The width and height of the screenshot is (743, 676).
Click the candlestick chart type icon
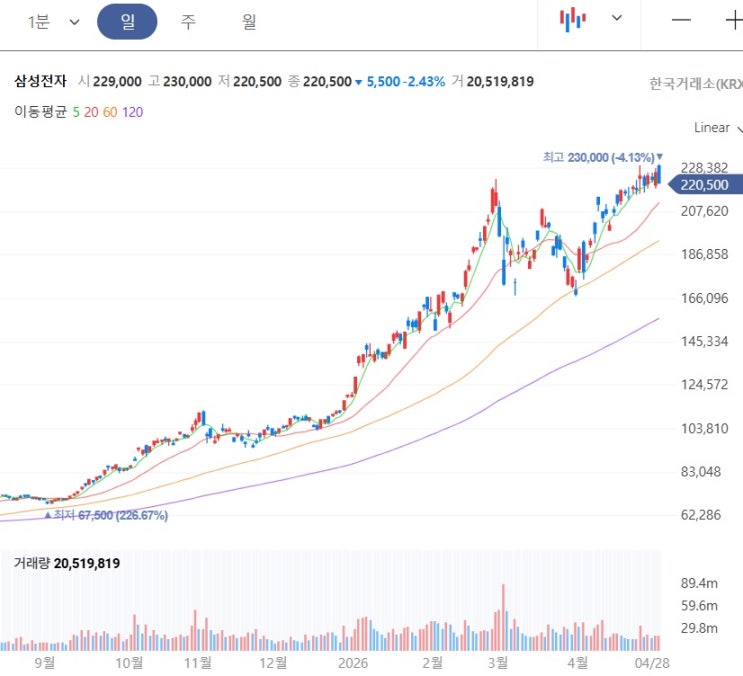click(573, 19)
